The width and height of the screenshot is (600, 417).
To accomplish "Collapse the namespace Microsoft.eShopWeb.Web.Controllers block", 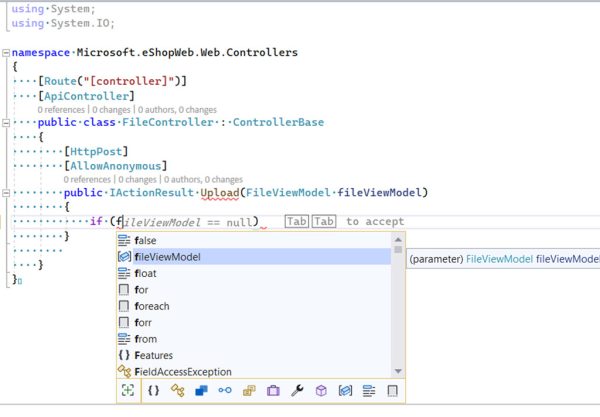I will (x=6, y=53).
